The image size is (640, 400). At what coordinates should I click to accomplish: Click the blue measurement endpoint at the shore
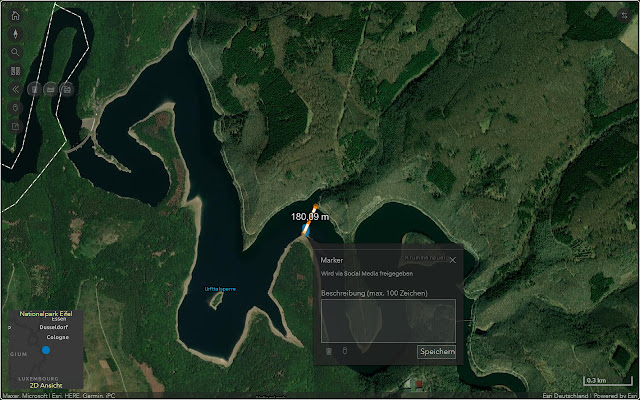(305, 231)
